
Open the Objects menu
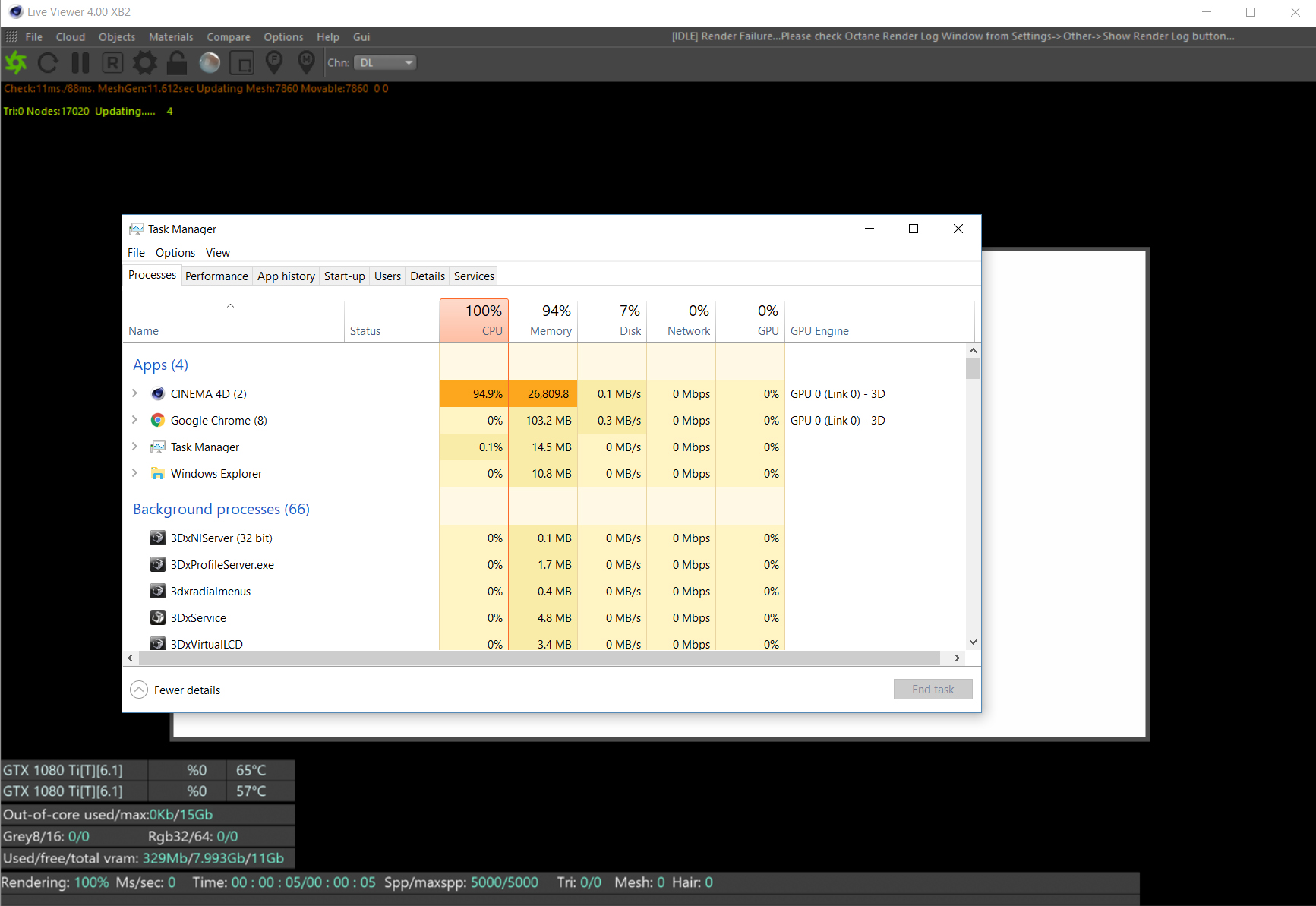tap(117, 36)
